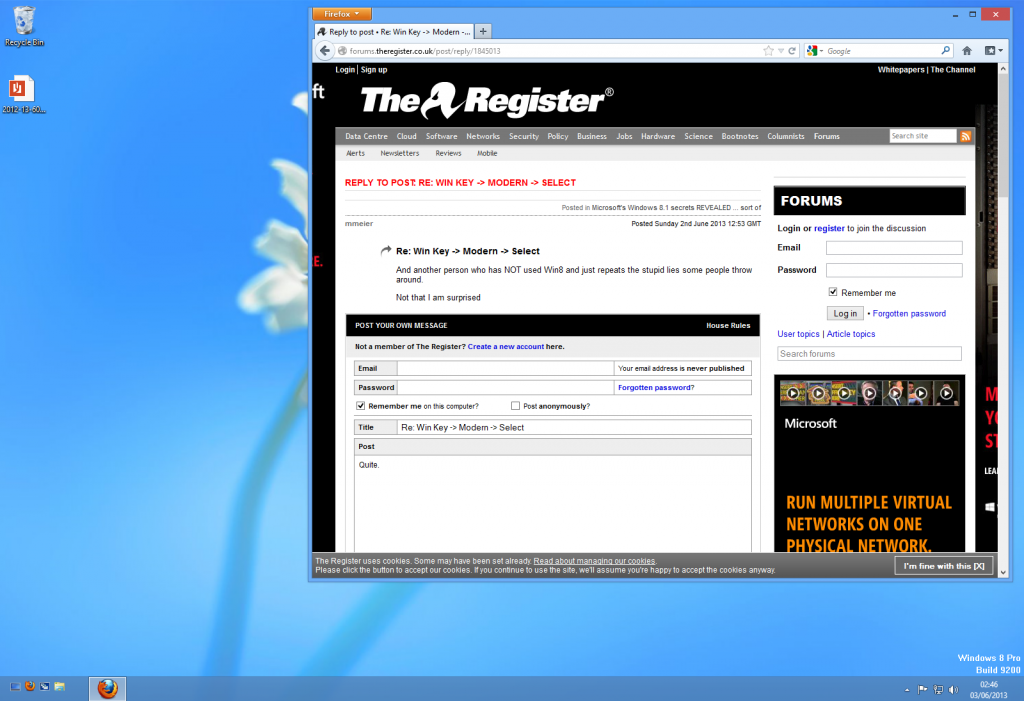Focus the Title field of the reply
Viewport: 1024px width, 701px height.
574,427
